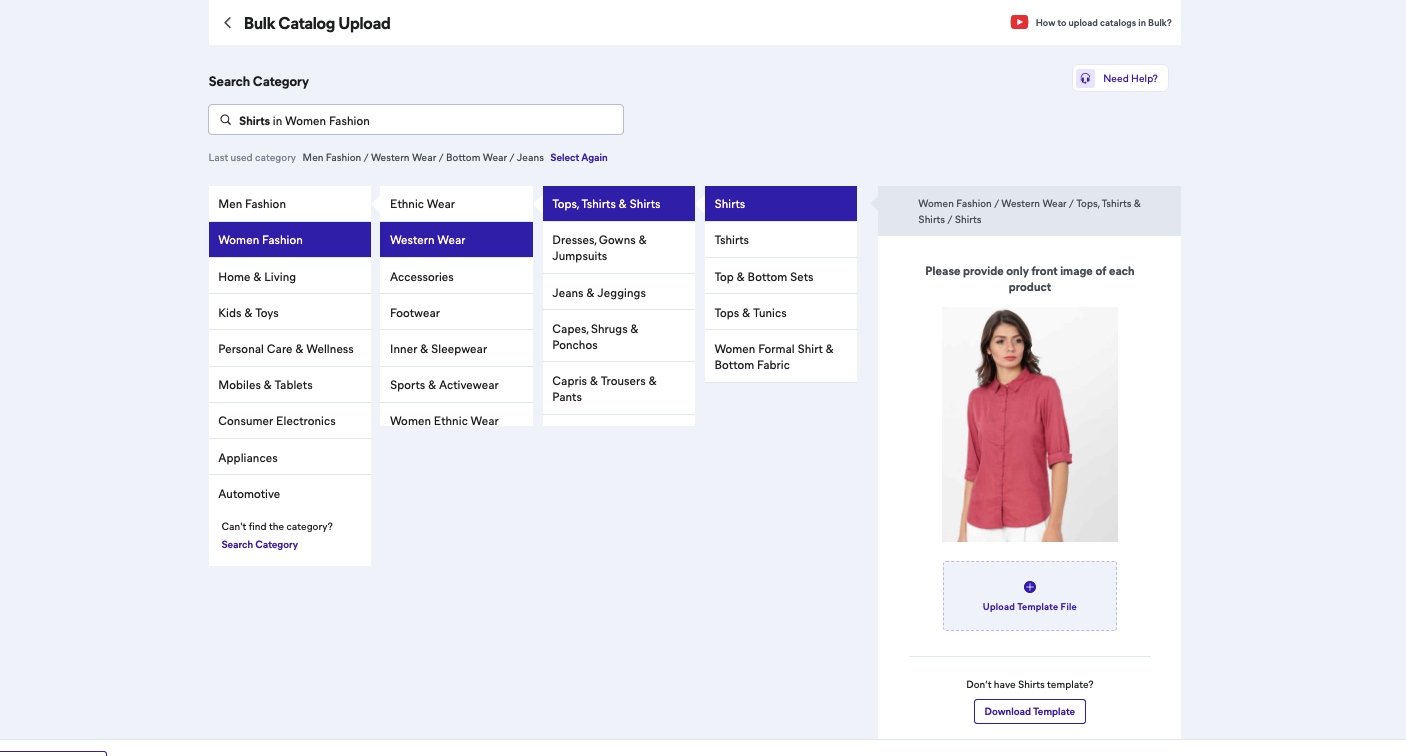1406x756 pixels.
Task: Select Women Formal Shirt & Bottom Fabric
Action: tap(781, 357)
